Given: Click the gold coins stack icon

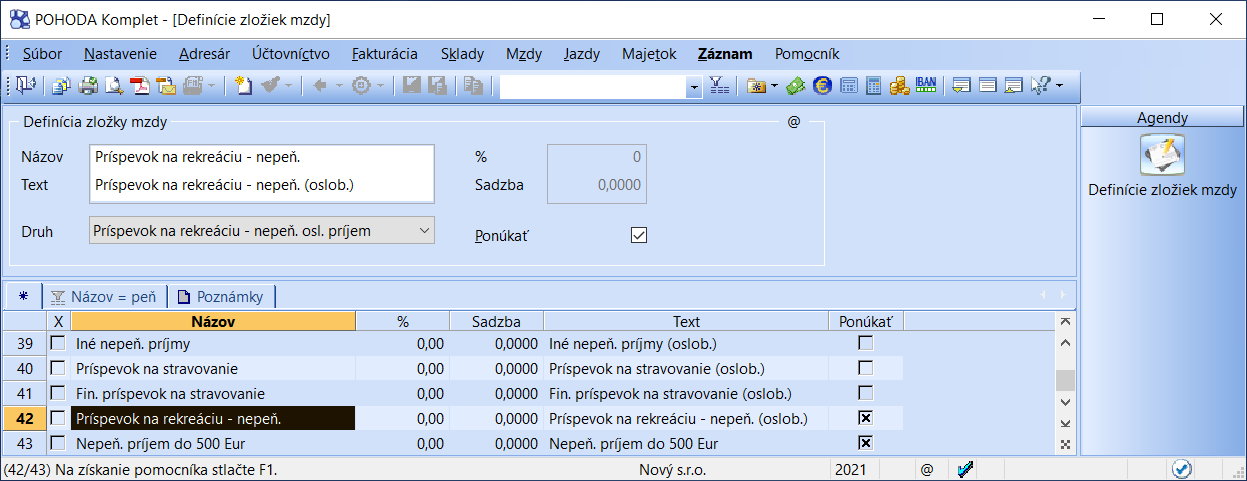Looking at the screenshot, I should pos(899,86).
